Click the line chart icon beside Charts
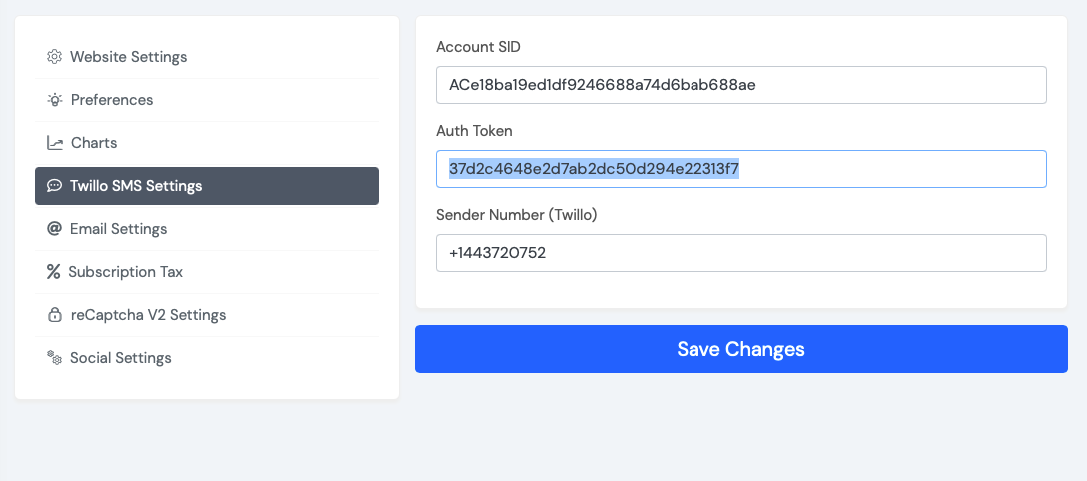The width and height of the screenshot is (1087, 481). point(55,143)
